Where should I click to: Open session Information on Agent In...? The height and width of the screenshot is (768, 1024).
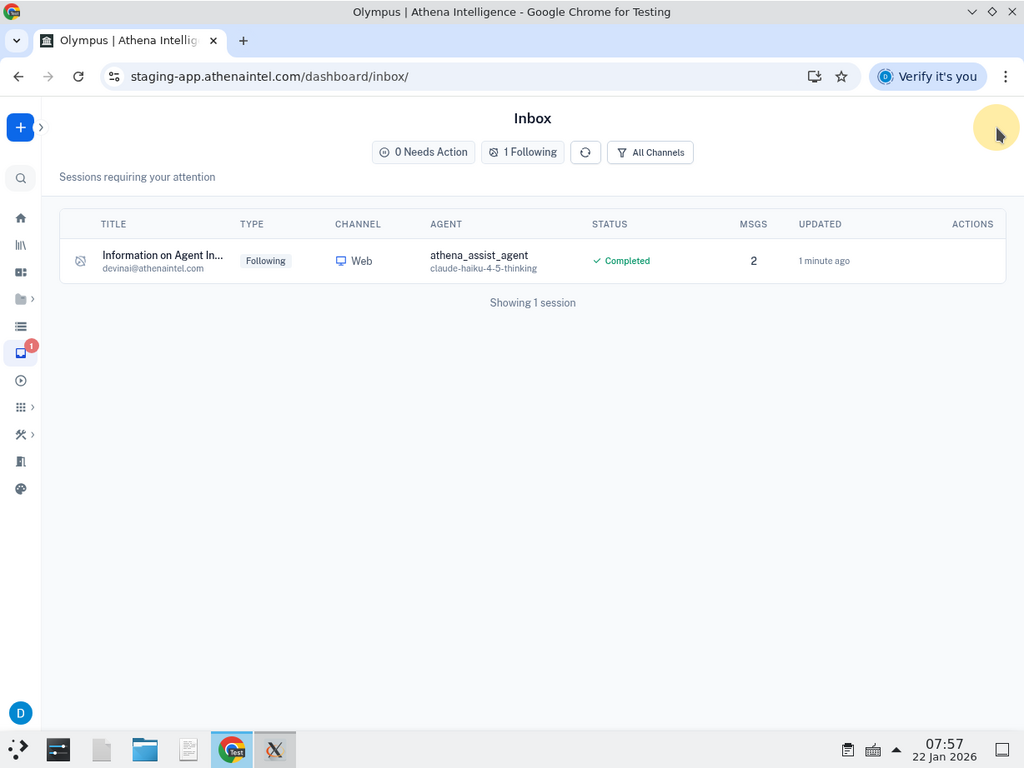(163, 255)
